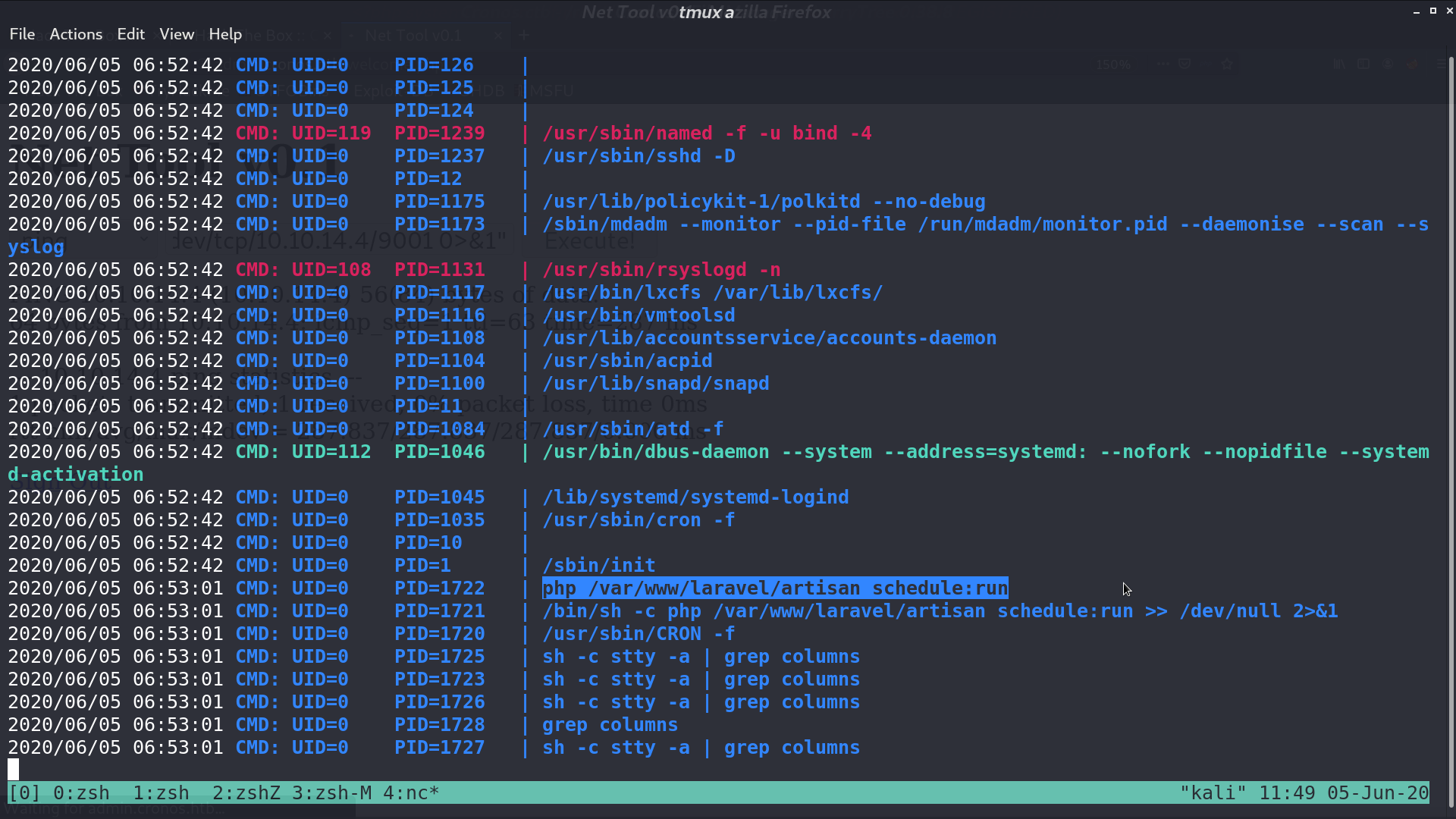Screen dimensions: 1456x819
Task: Click the /usr/lib/snapd/snapd command
Action: (656, 384)
